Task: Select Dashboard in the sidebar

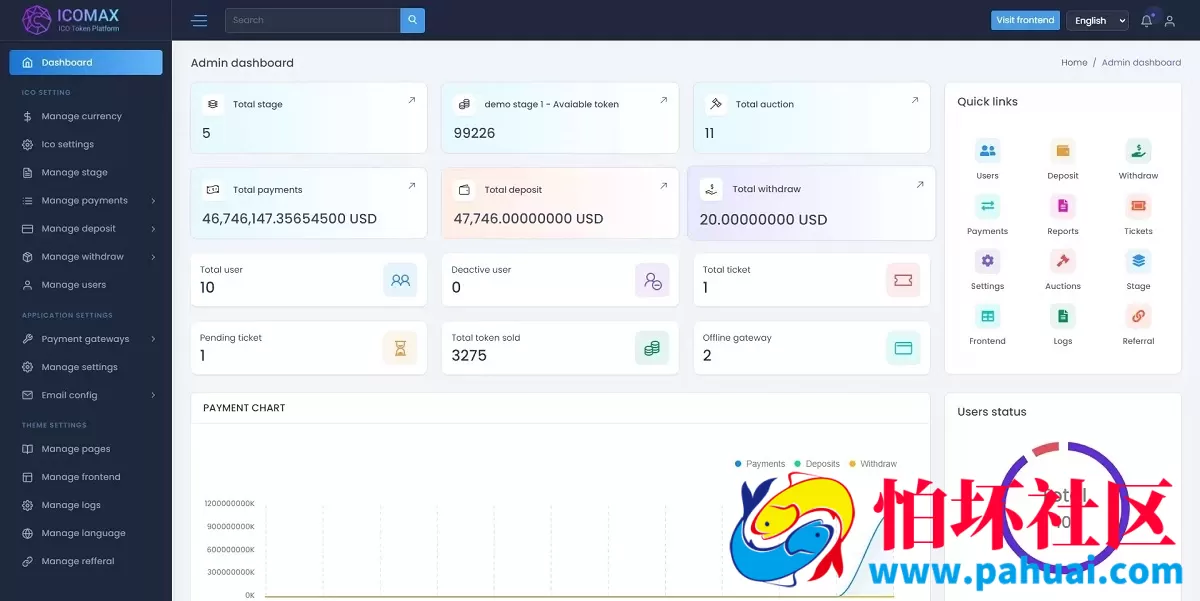Action: [86, 62]
